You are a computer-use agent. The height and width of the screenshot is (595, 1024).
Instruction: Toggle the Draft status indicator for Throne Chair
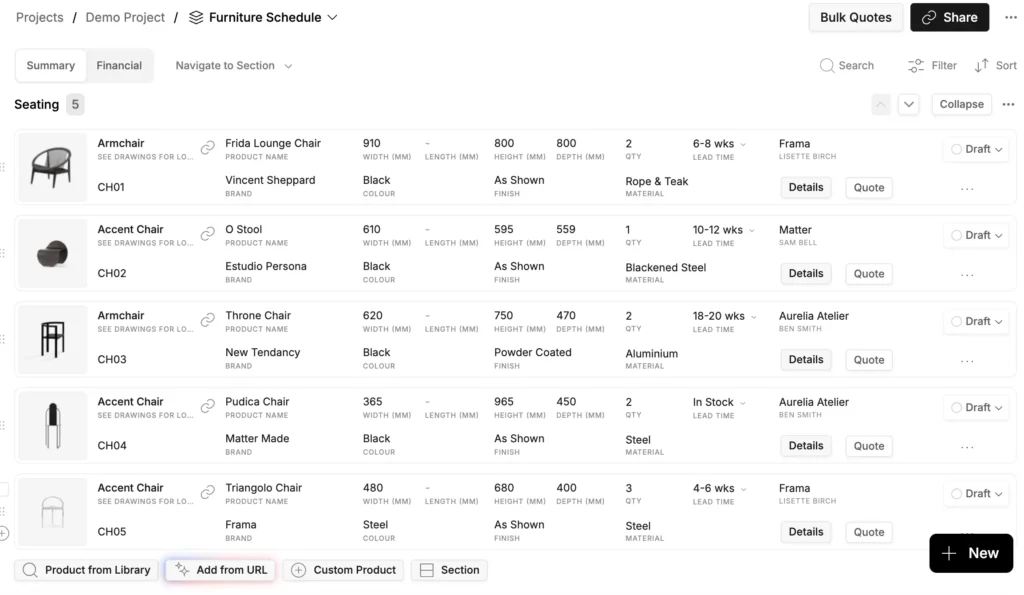pos(957,321)
